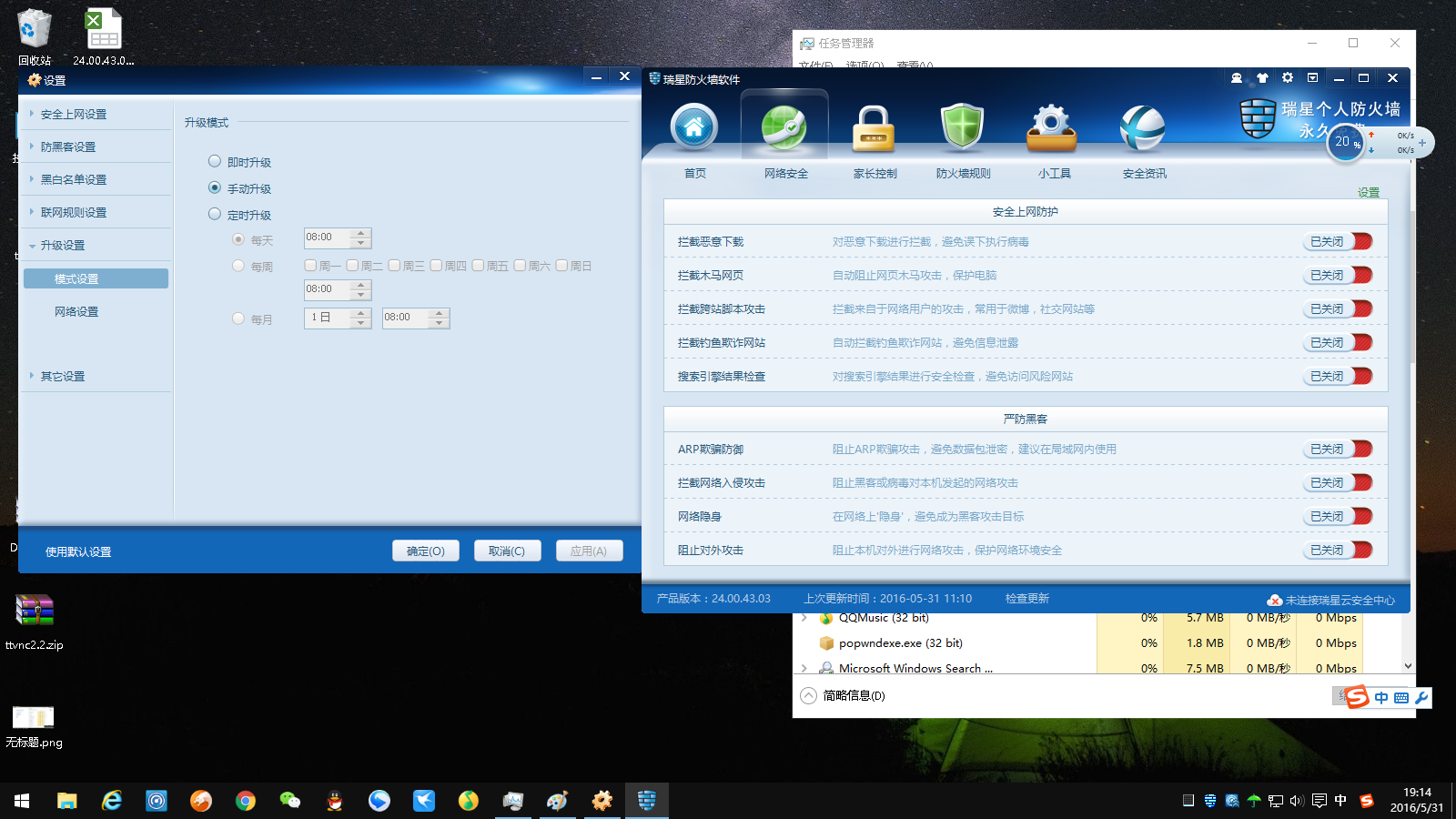The width and height of the screenshot is (1456, 819).
Task: Toggle the ARP欺骗防御 switch
Action: tap(1338, 449)
